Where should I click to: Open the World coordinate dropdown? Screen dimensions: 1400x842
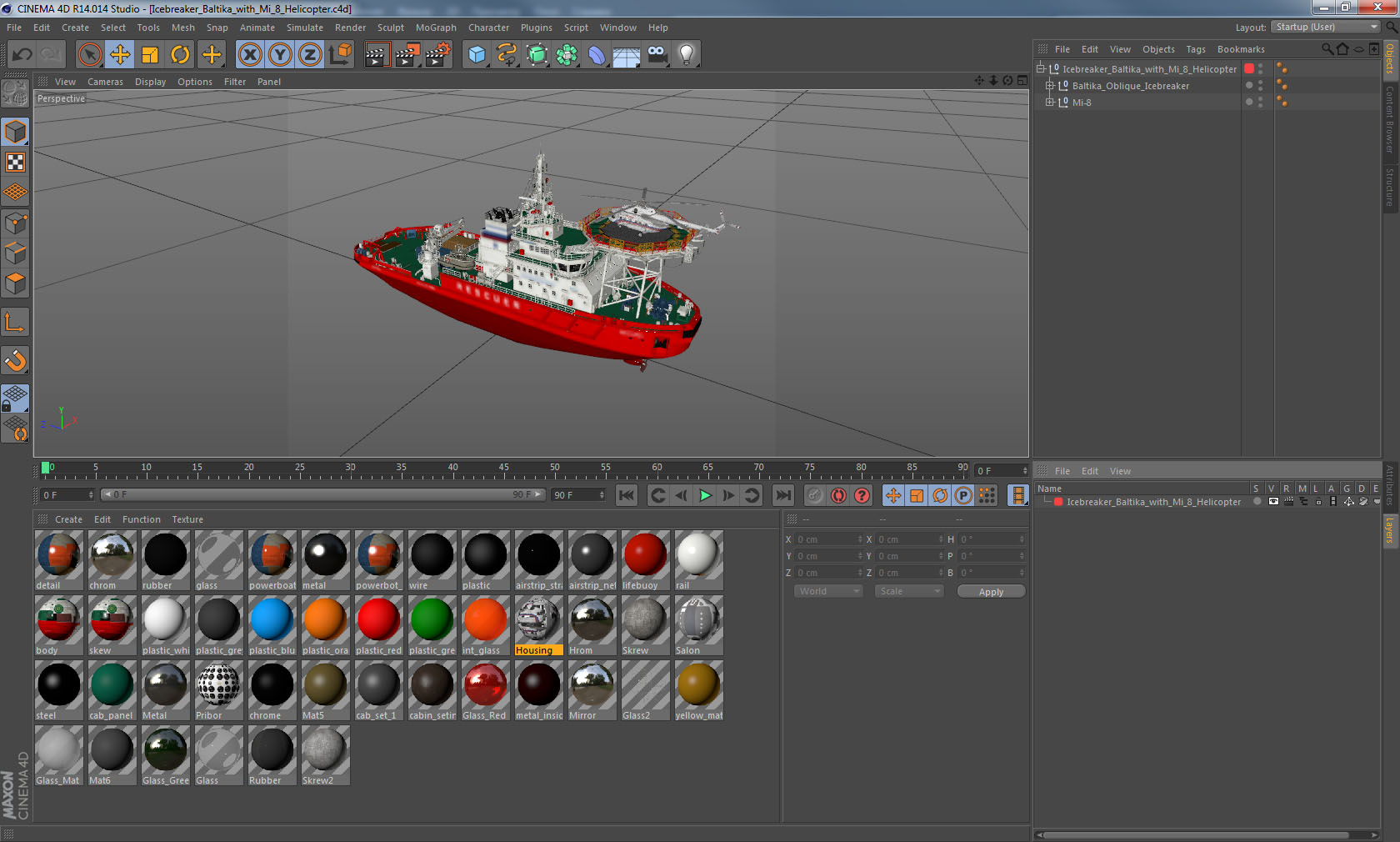828,591
